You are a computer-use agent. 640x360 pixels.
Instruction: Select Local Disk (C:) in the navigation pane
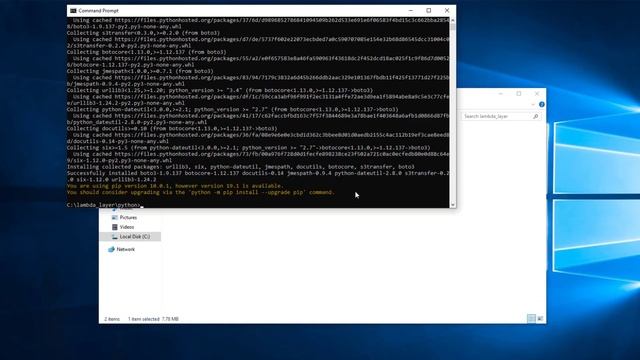130,237
